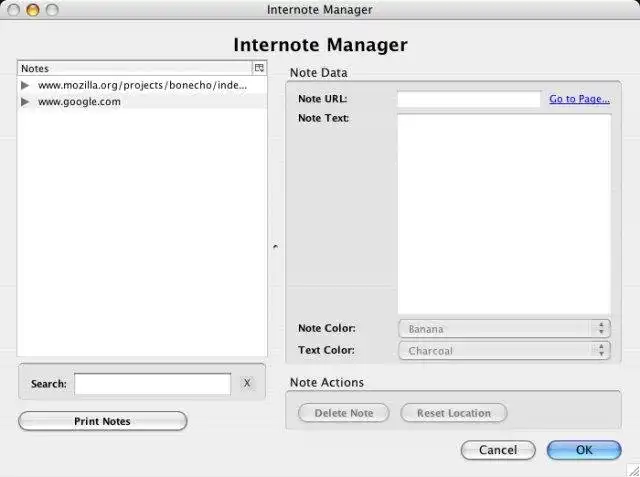Image resolution: width=640 pixels, height=477 pixels.
Task: Clear search with the X button
Action: coord(247,383)
